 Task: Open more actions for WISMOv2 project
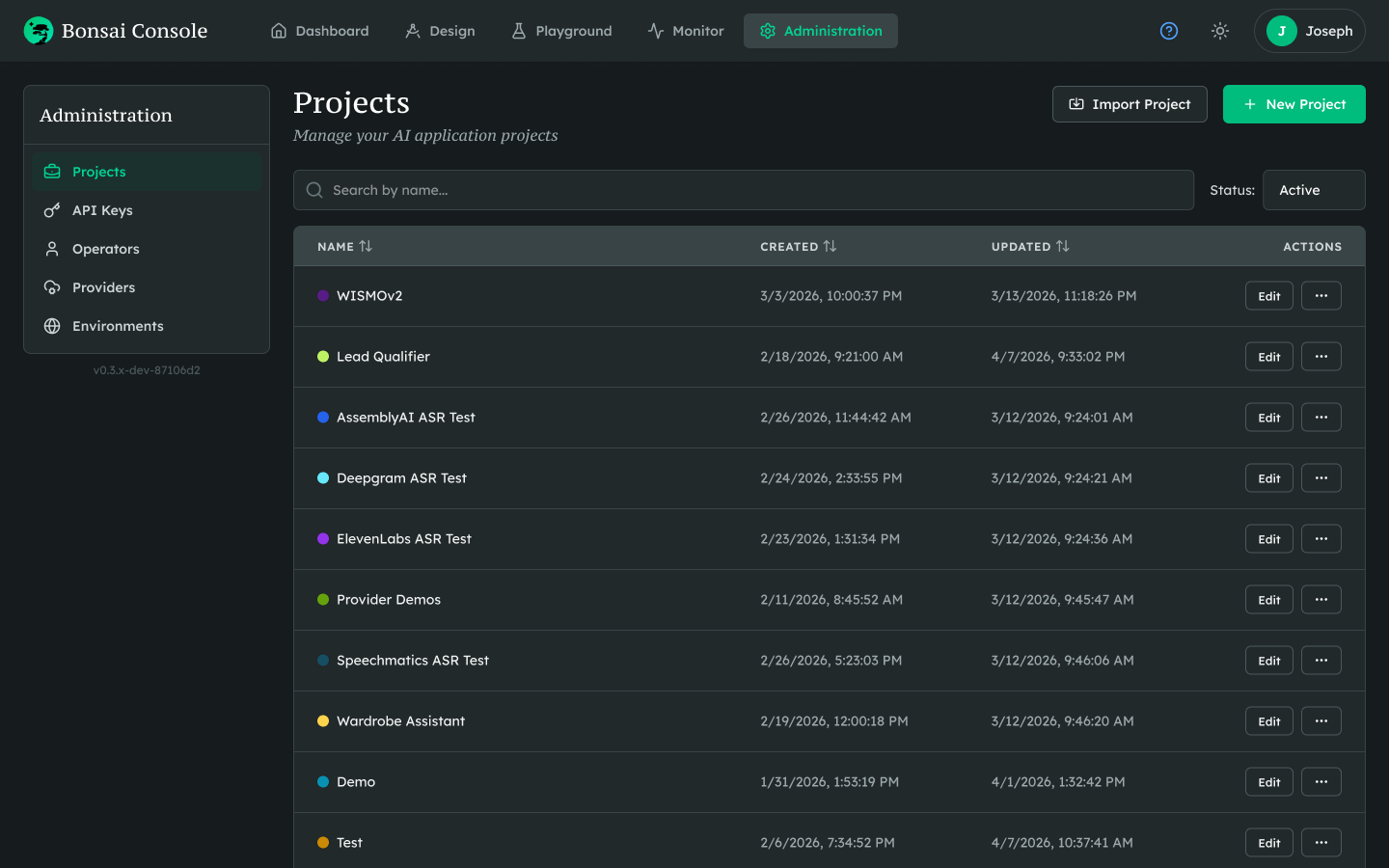pyautogui.click(x=1321, y=296)
